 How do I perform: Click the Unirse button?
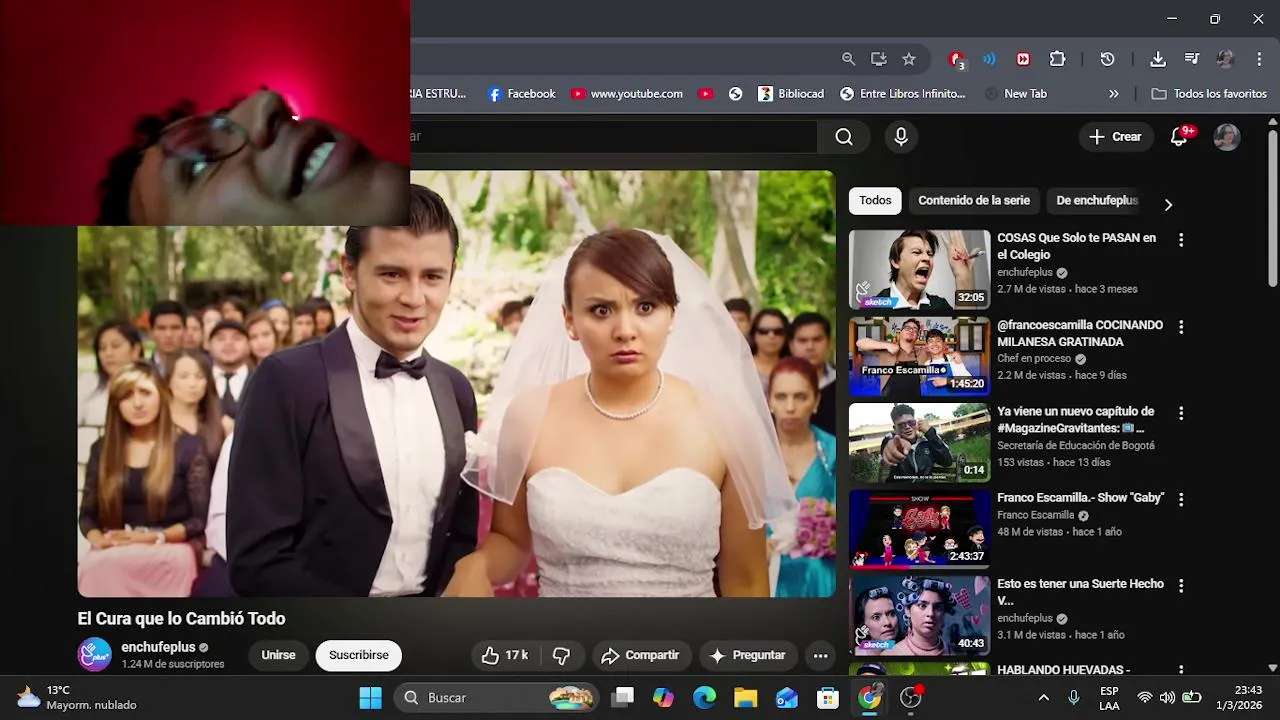coord(278,656)
